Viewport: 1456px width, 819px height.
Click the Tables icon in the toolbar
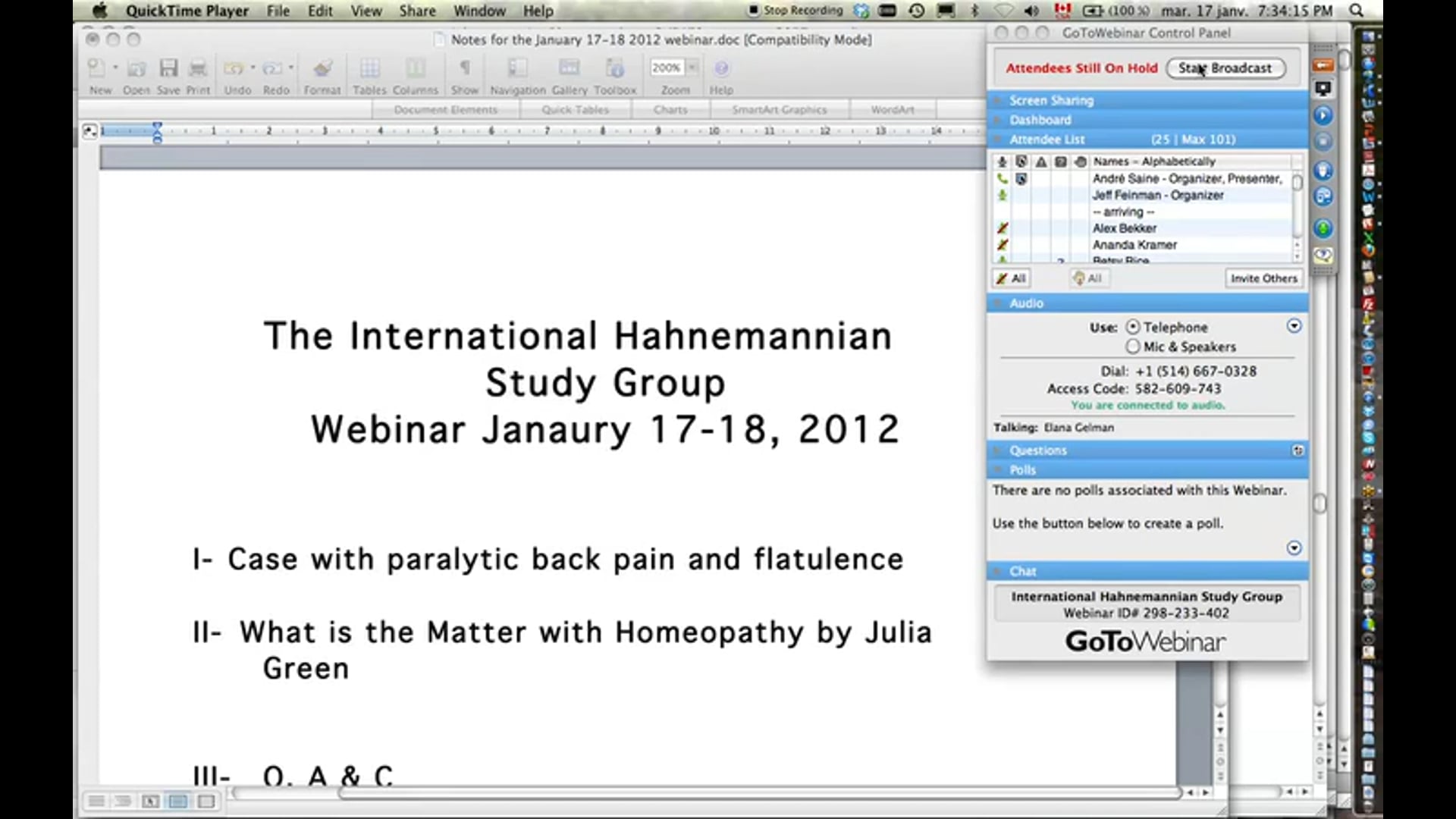pyautogui.click(x=369, y=68)
